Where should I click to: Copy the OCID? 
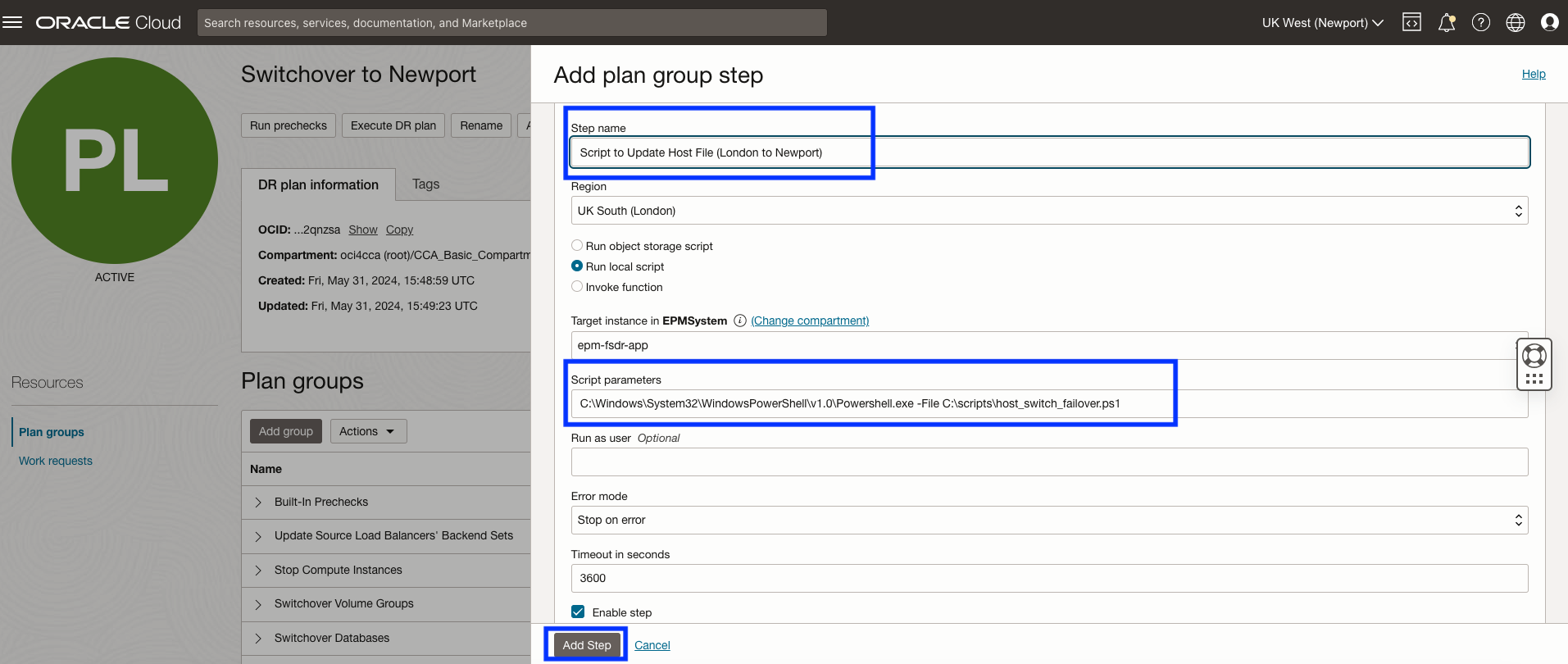399,230
